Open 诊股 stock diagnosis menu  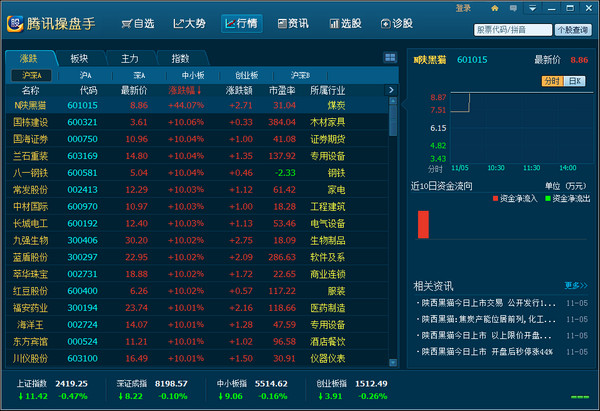pos(396,24)
